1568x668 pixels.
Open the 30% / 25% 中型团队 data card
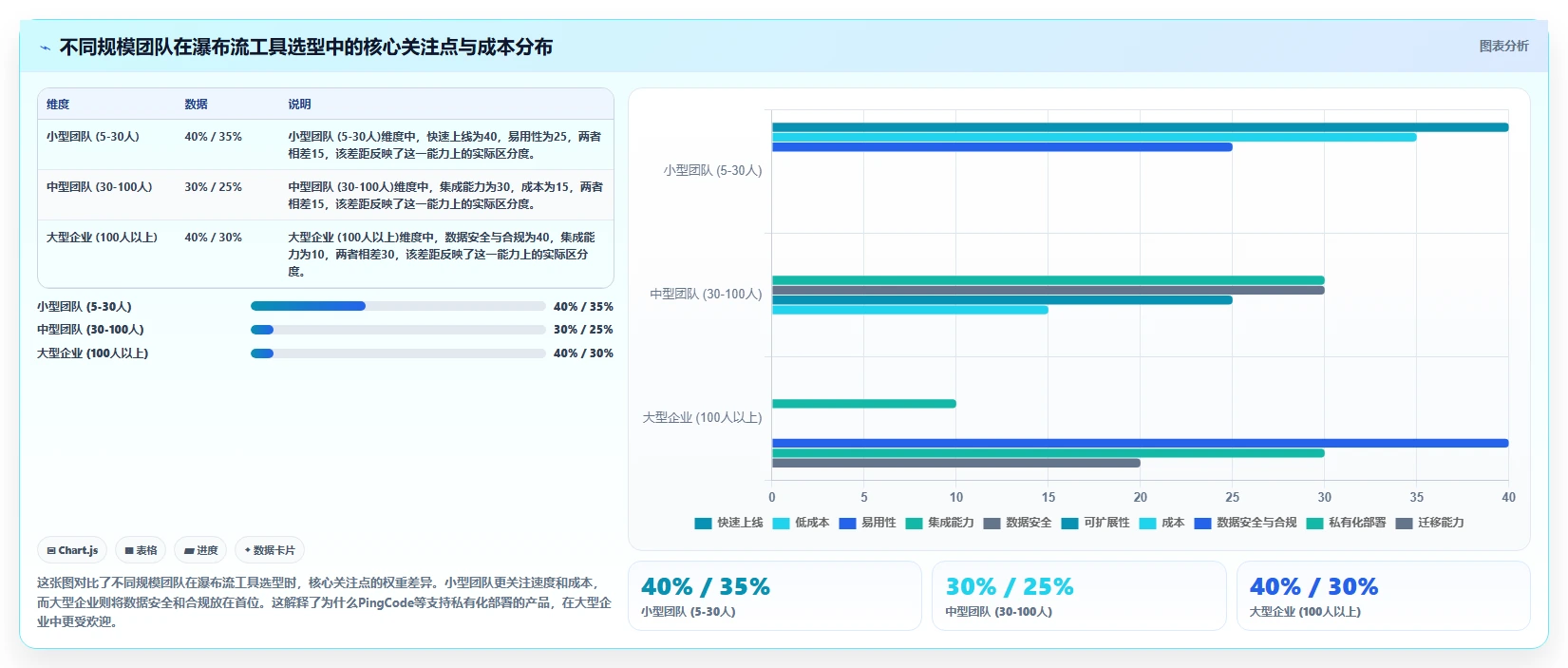[1079, 596]
